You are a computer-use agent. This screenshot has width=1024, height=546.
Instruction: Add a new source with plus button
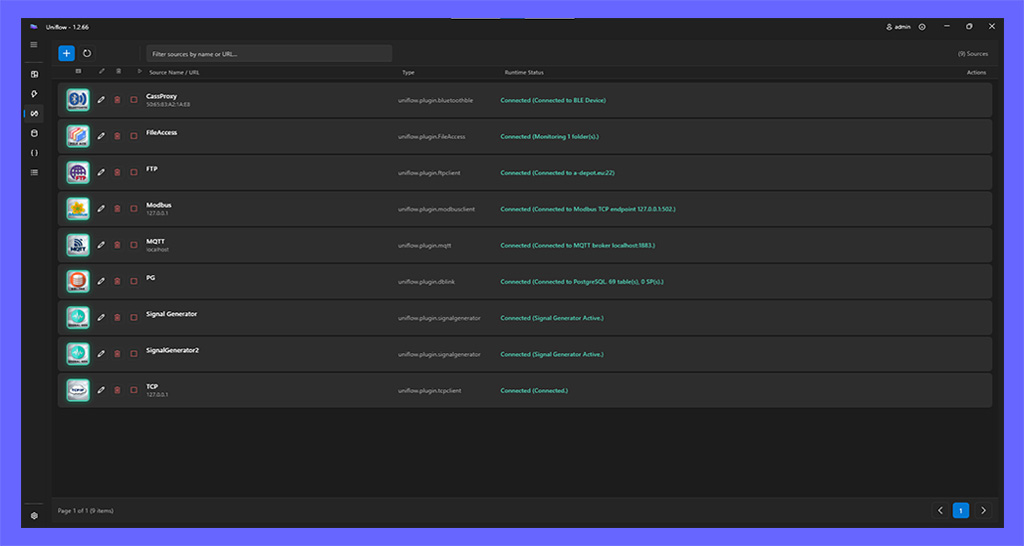[67, 54]
